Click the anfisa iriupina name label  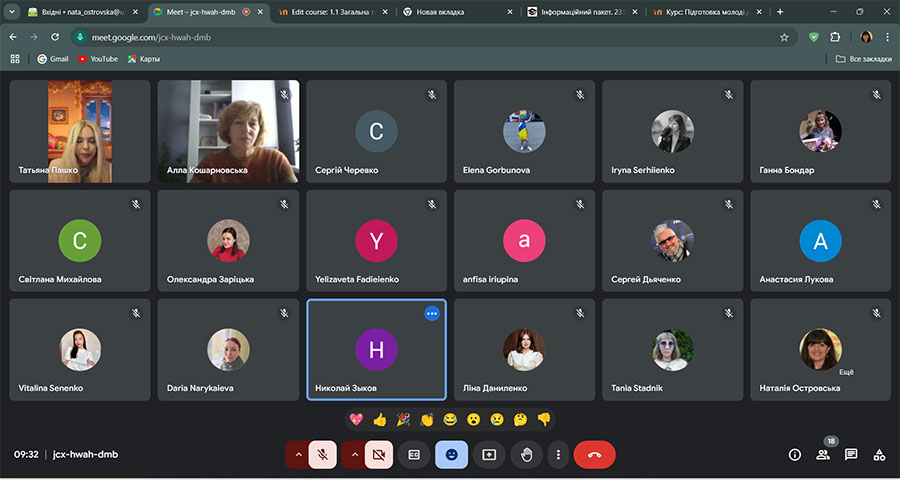[491, 279]
